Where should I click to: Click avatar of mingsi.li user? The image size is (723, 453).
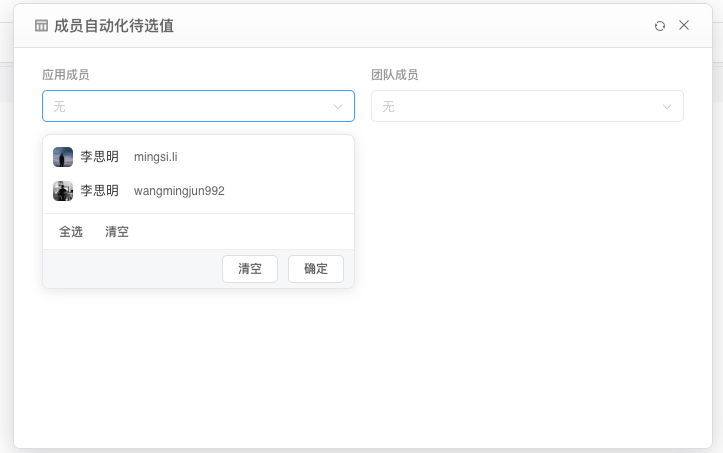63,157
